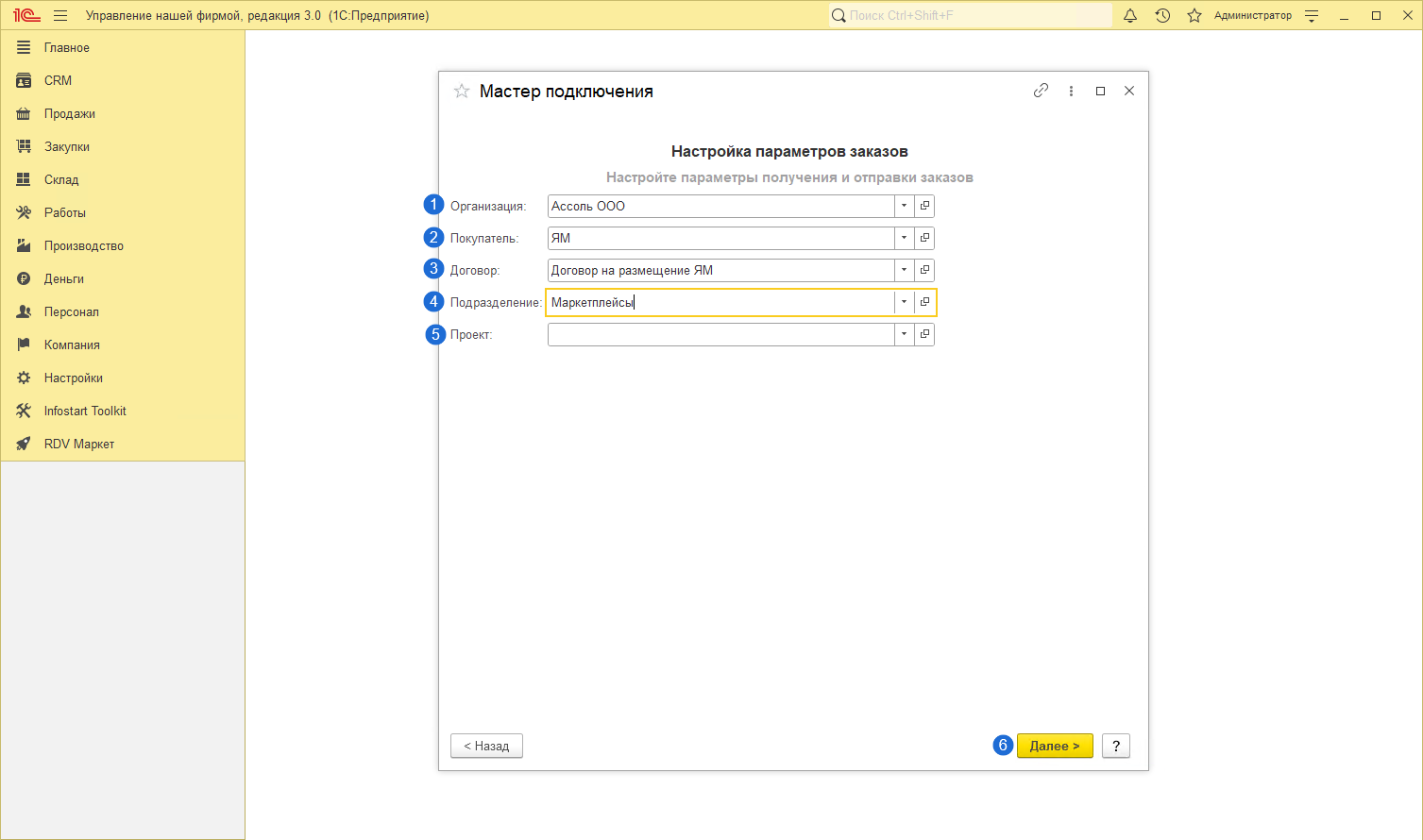Minimize the 1C application window
This screenshot has height=840, width=1423.
coord(1345,15)
